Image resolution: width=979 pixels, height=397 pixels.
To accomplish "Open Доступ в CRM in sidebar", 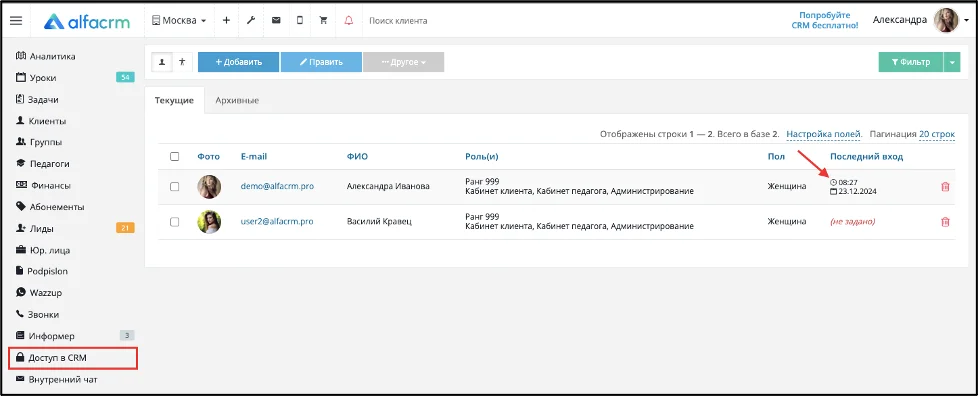I will pyautogui.click(x=73, y=358).
